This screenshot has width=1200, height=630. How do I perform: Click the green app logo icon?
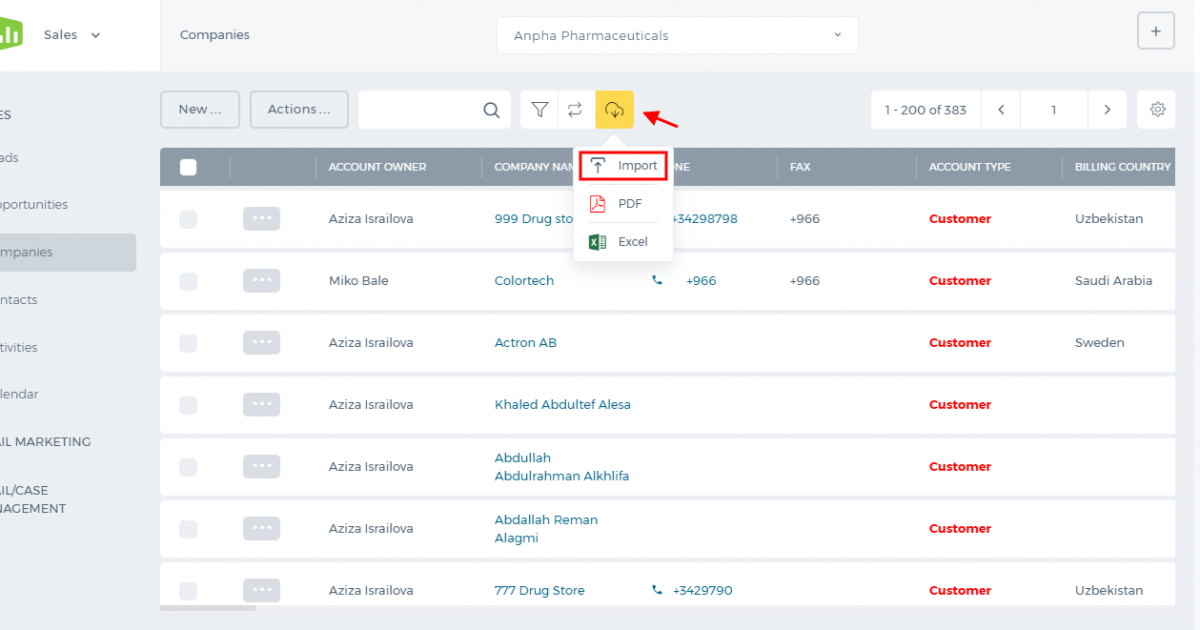(x=9, y=34)
